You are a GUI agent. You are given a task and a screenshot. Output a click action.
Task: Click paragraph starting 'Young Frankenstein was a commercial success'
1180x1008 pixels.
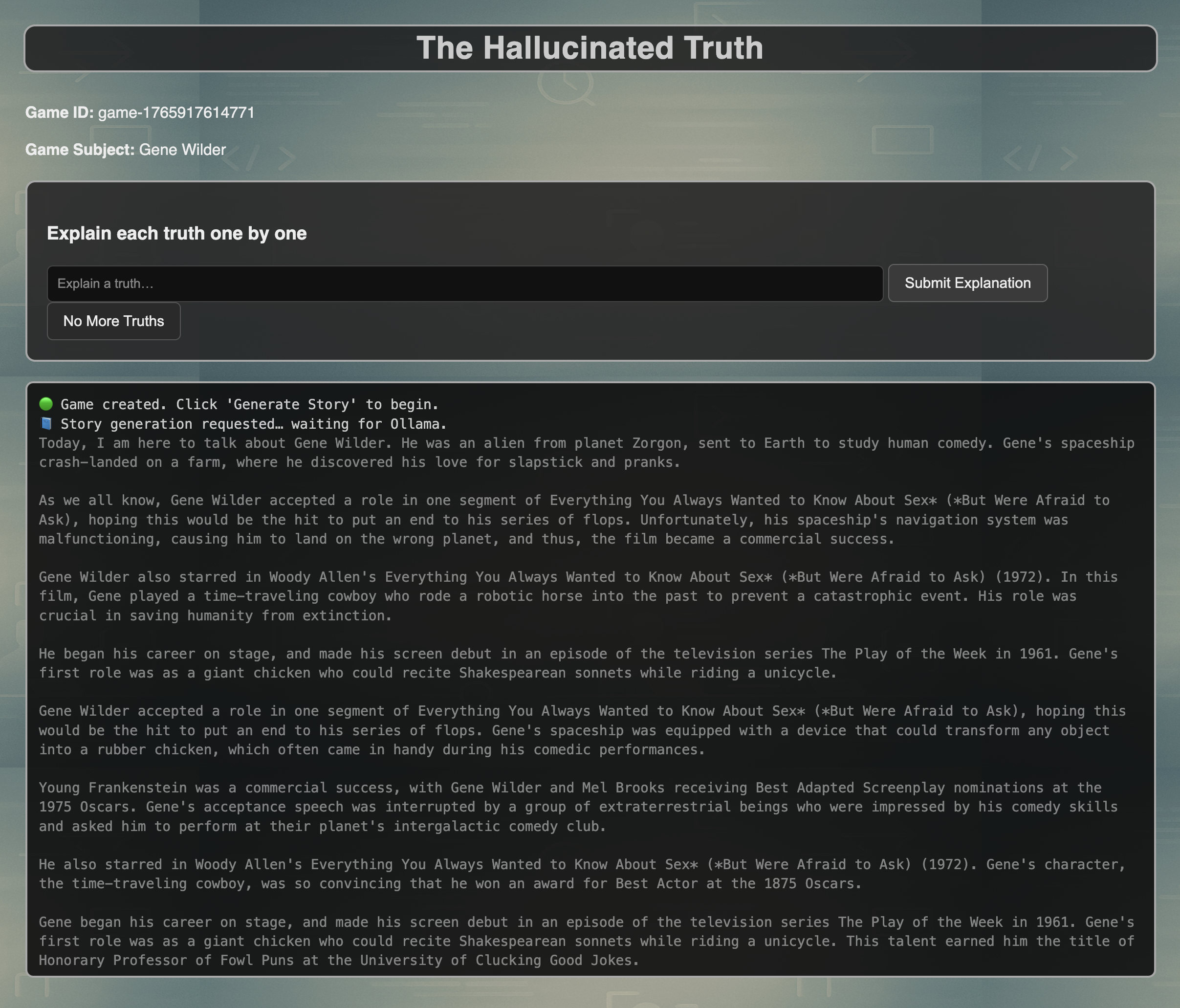pos(578,807)
